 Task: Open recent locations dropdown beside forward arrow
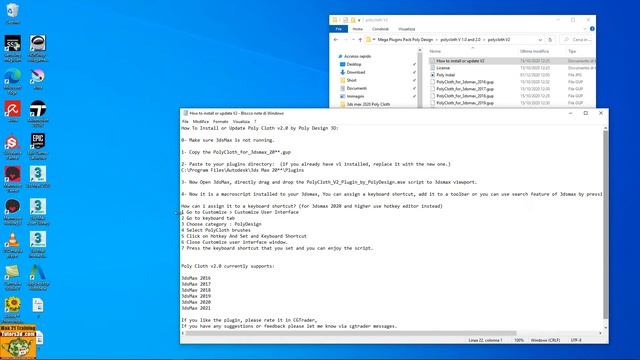[353, 40]
